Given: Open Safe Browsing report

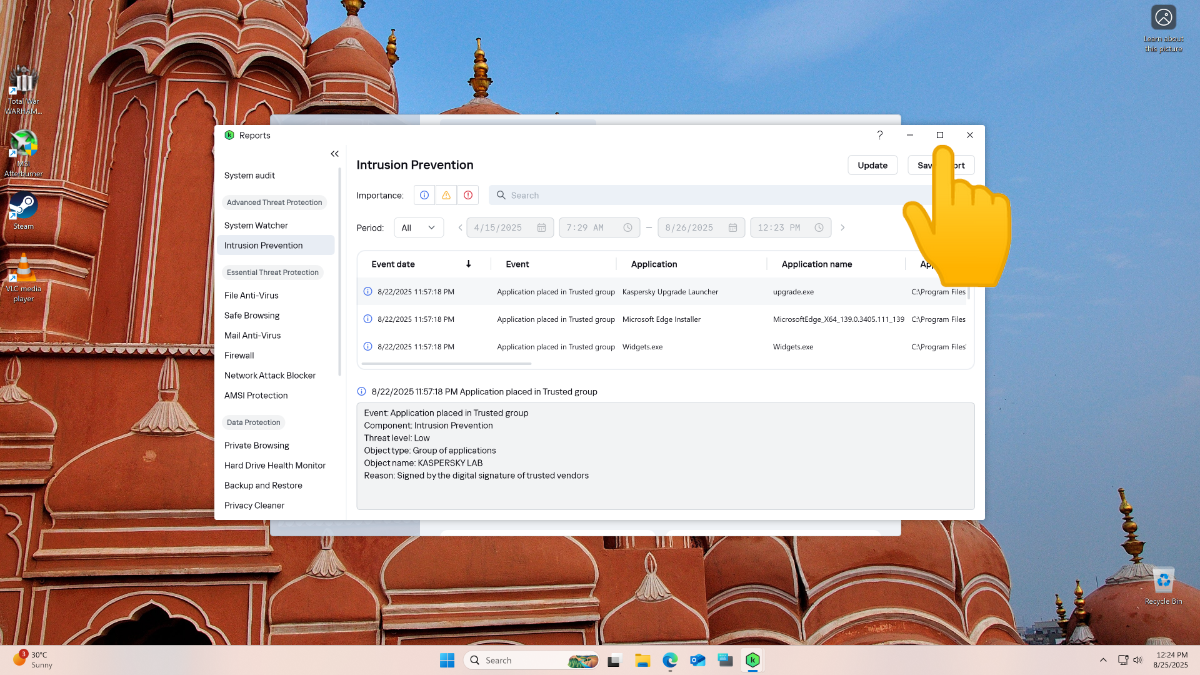Looking at the screenshot, I should [x=252, y=315].
